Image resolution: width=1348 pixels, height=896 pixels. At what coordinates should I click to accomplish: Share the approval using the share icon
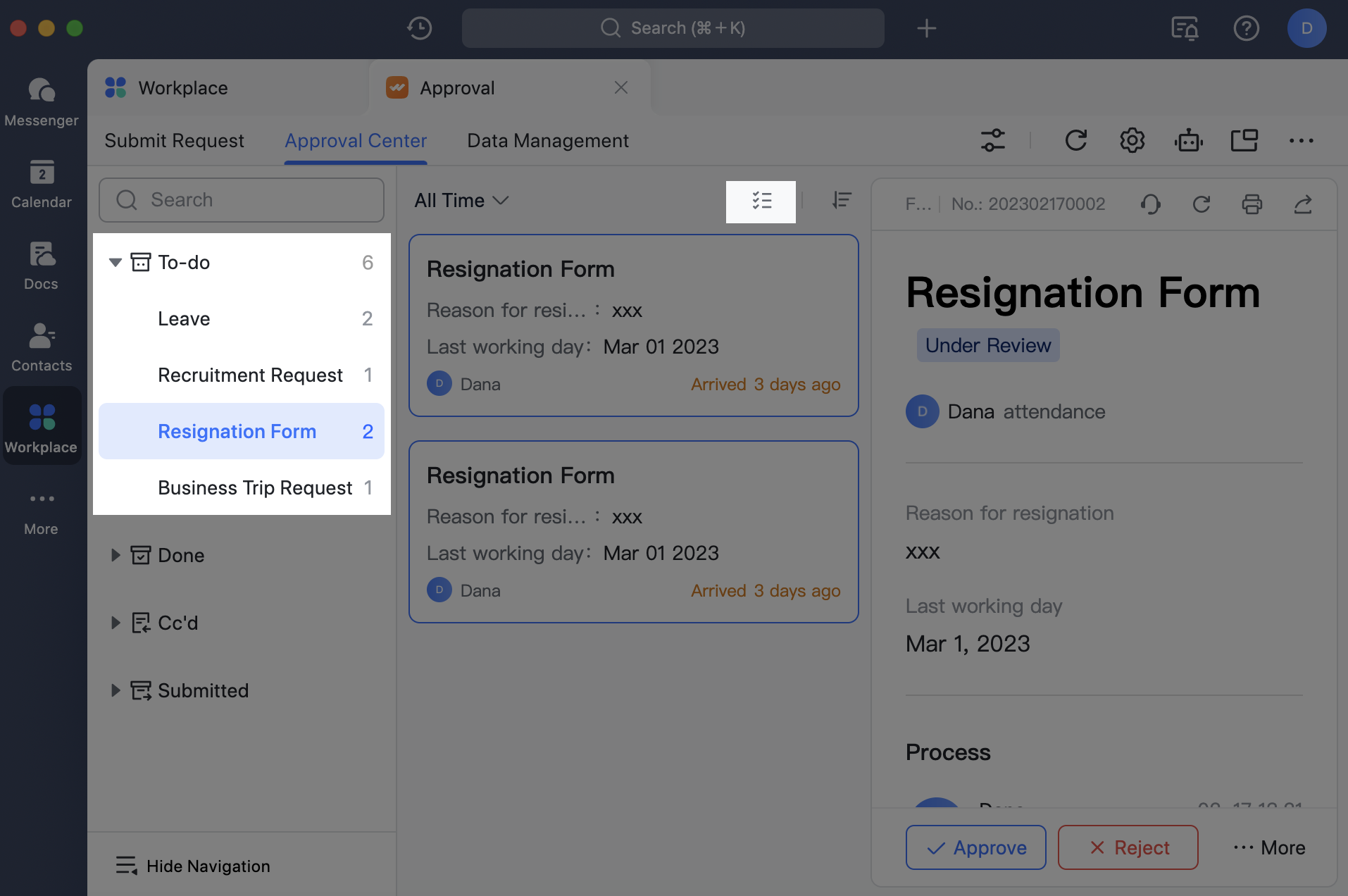(x=1303, y=204)
